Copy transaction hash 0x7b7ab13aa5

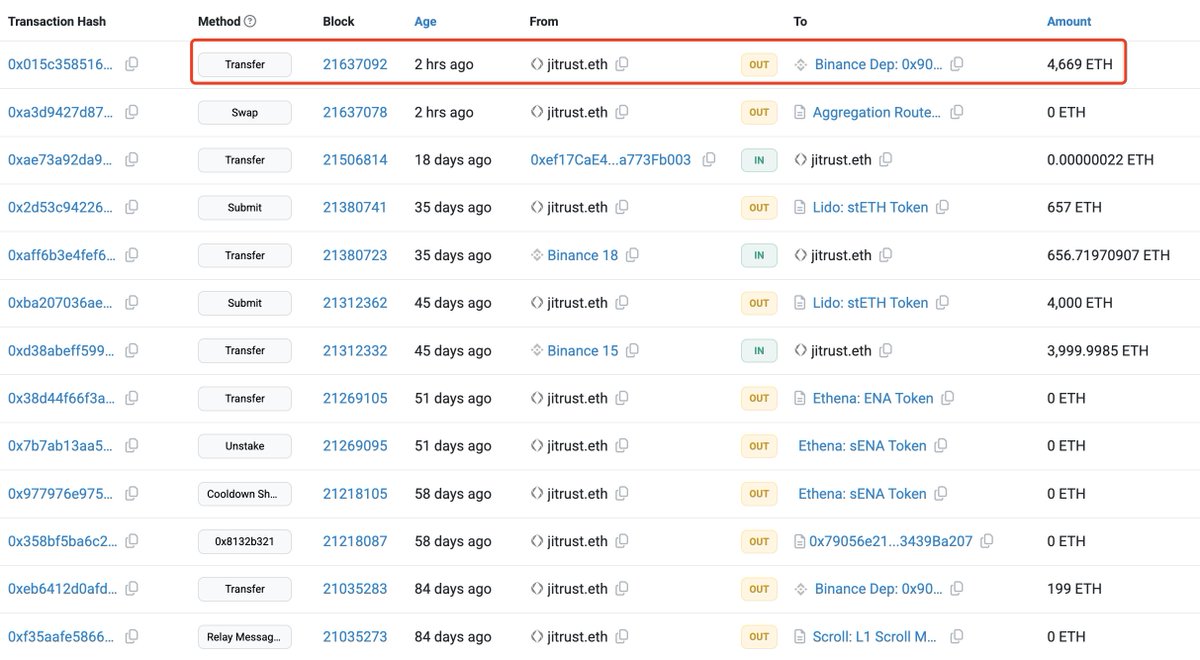(131, 446)
